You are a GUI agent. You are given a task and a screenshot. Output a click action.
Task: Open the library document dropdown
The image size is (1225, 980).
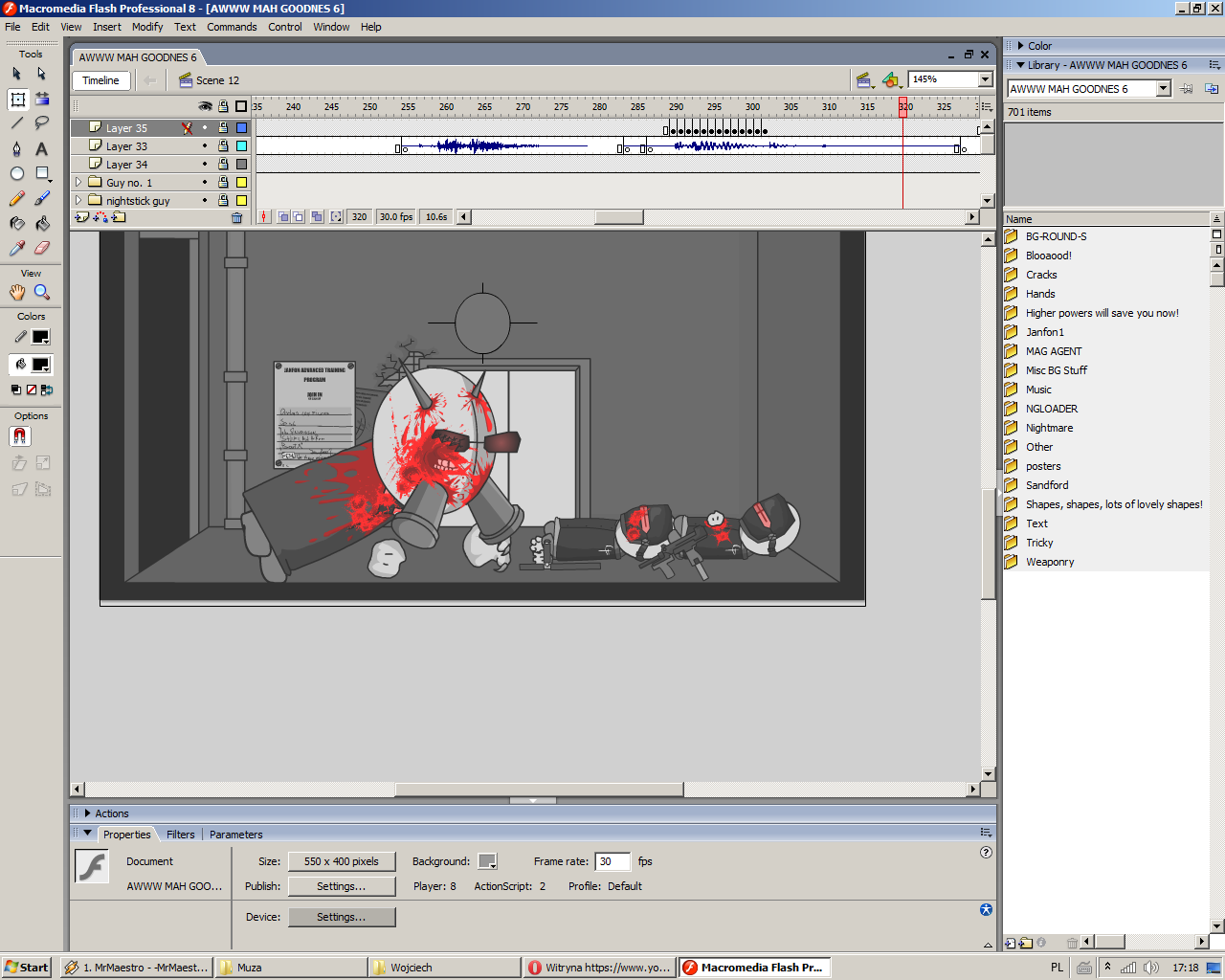coord(1164,89)
